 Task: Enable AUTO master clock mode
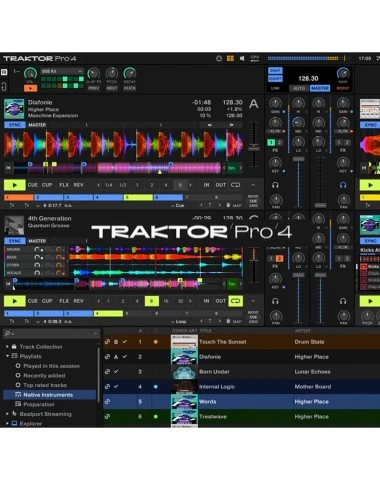(x=299, y=88)
